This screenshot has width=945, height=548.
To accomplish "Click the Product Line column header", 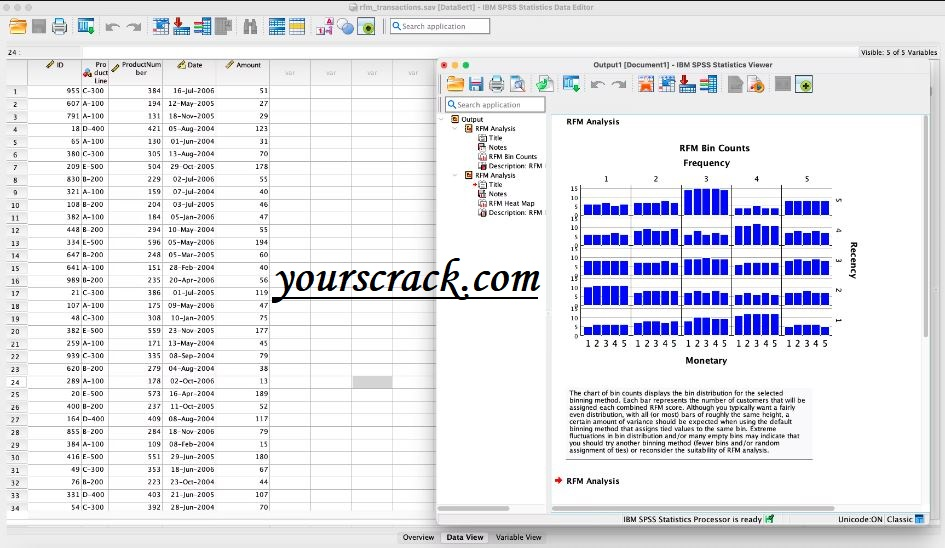I will [95, 72].
